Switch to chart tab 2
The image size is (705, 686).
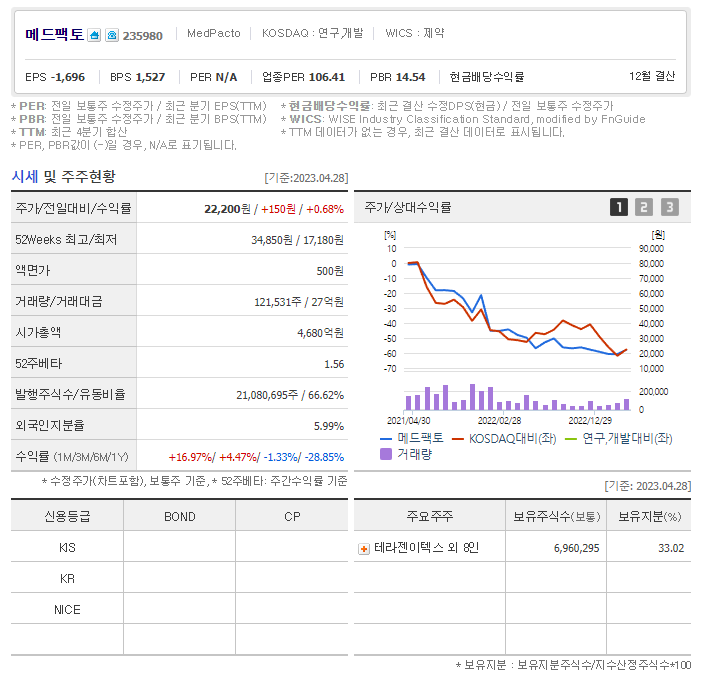point(644,207)
